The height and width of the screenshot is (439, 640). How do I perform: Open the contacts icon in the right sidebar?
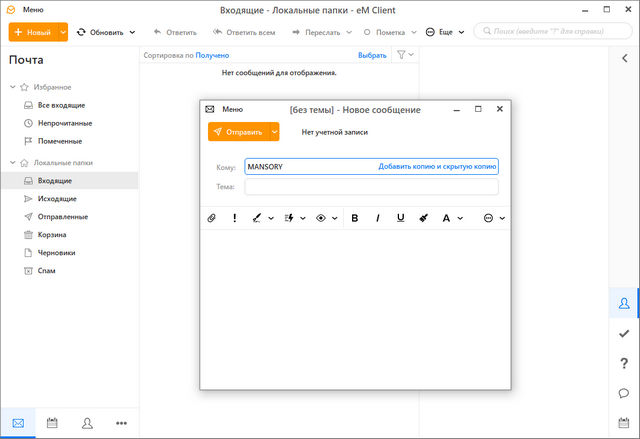coord(624,304)
